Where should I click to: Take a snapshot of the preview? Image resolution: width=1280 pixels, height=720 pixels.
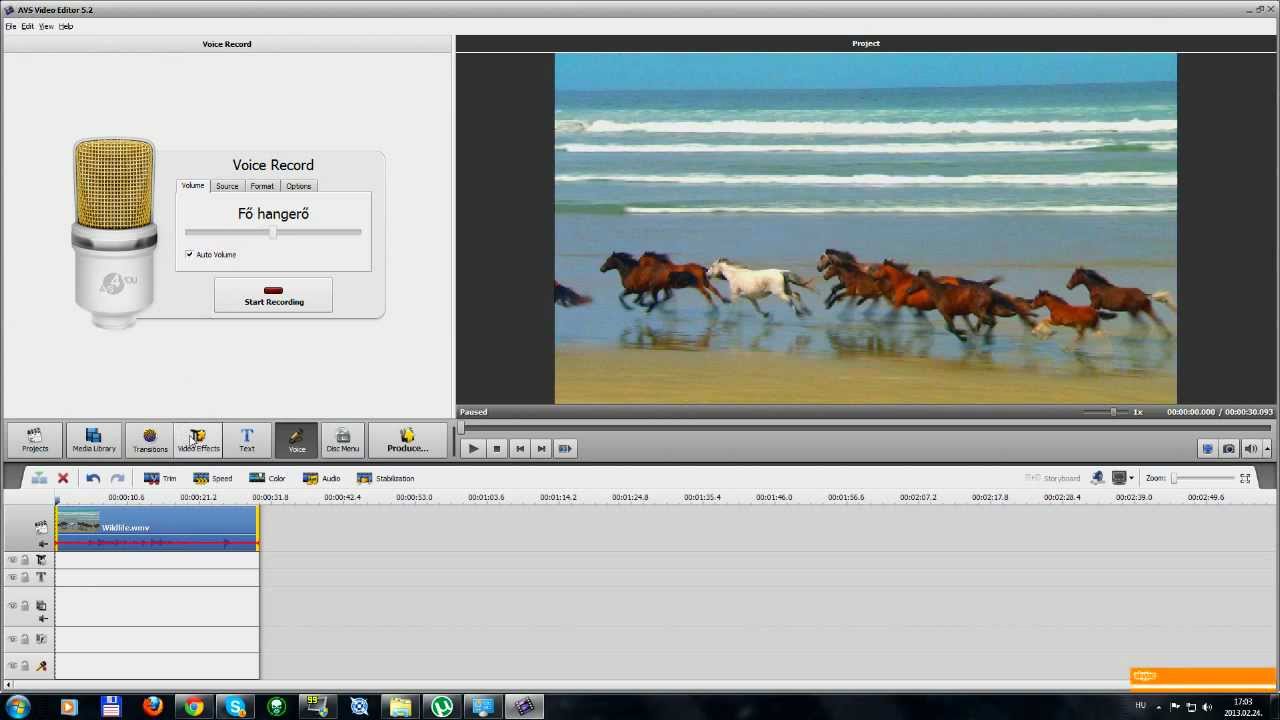[1229, 449]
